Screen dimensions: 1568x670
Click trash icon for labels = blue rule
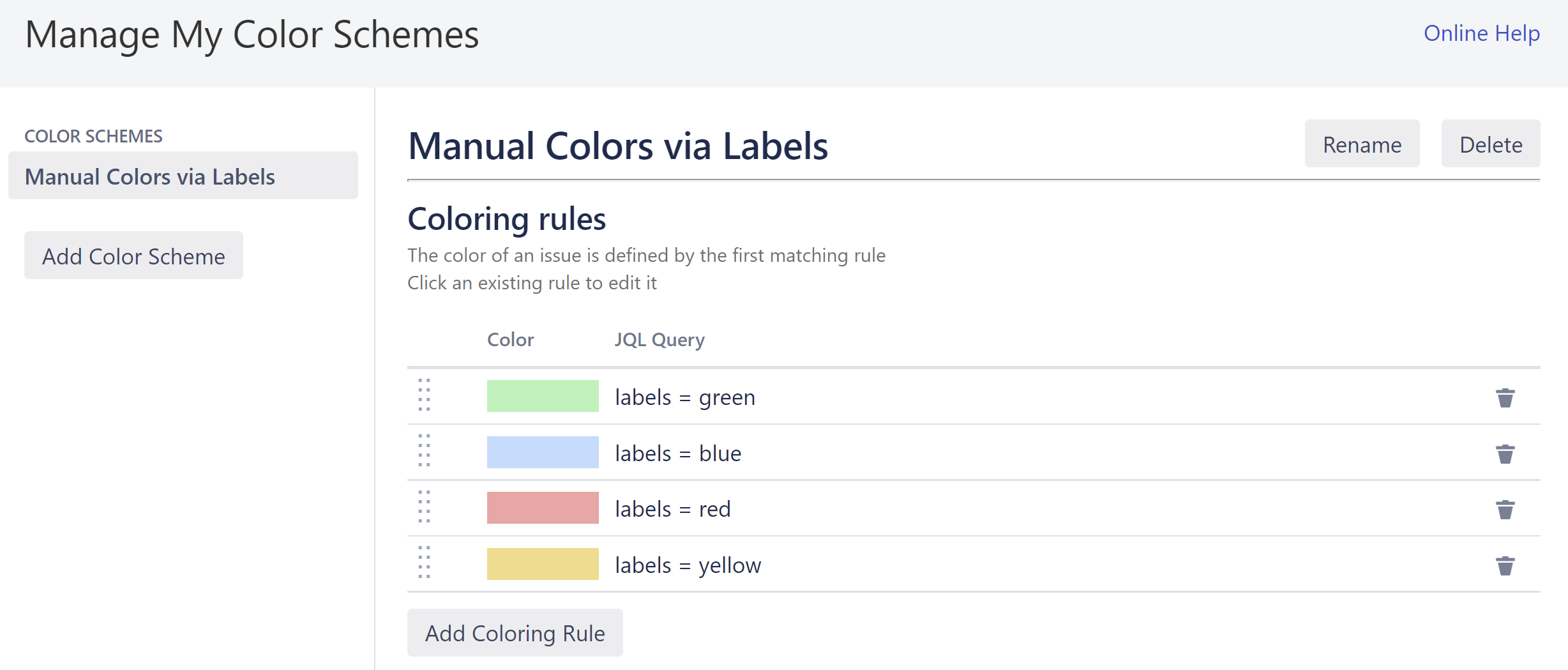pos(1505,453)
